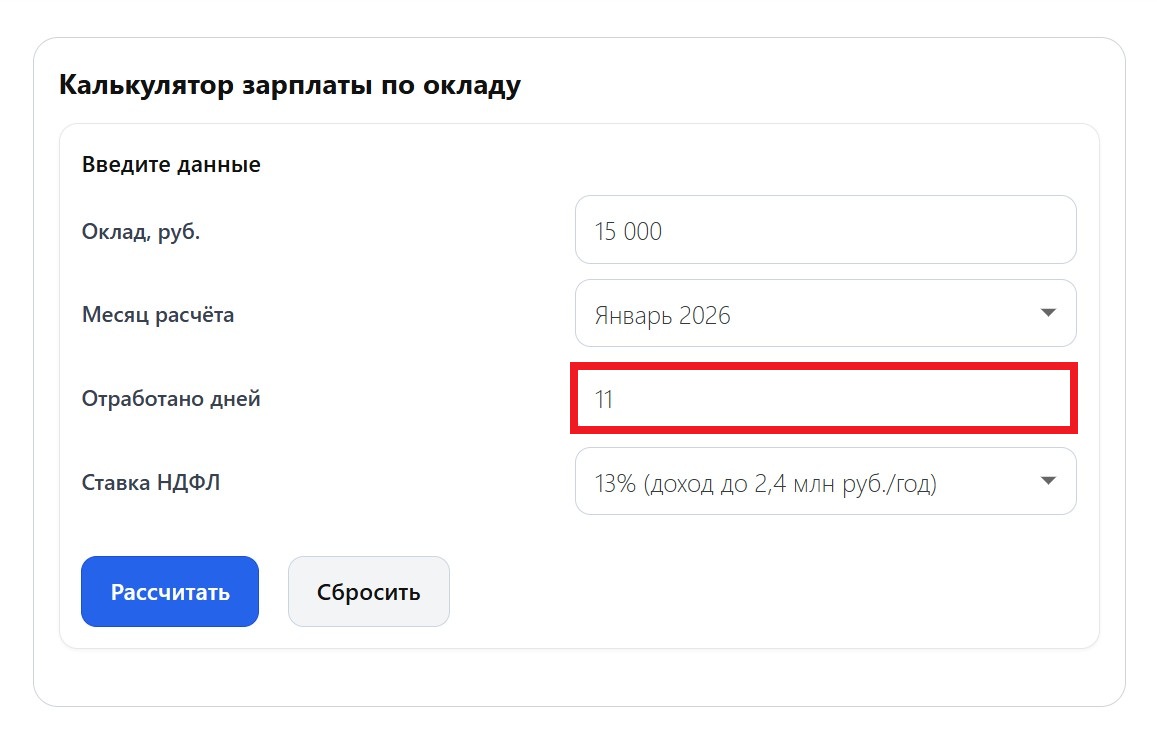This screenshot has height=741, width=1157.
Task: Click the Калькулятор зарплаты по окладу heading
Action: [x=289, y=85]
